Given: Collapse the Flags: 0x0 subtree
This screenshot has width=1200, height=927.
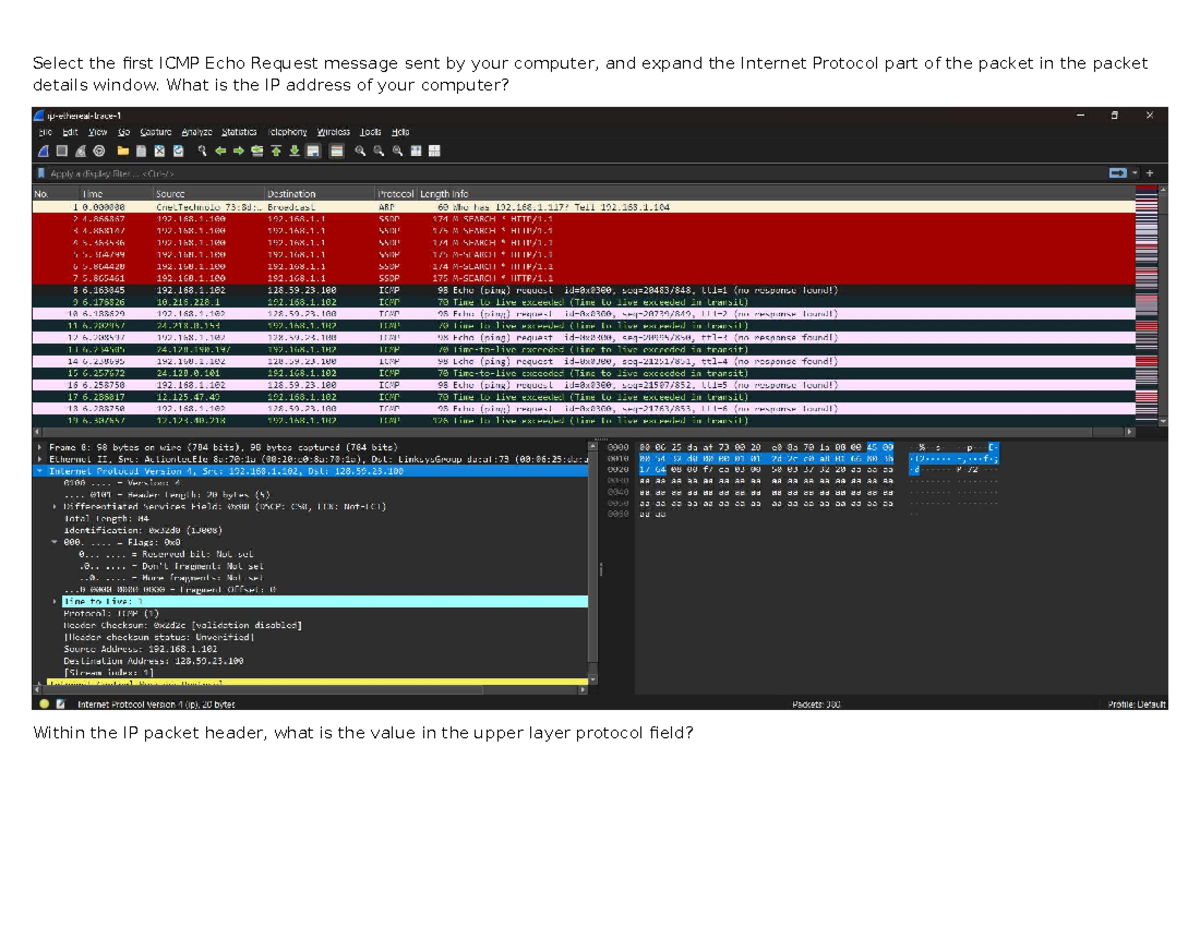Looking at the screenshot, I should [x=54, y=542].
